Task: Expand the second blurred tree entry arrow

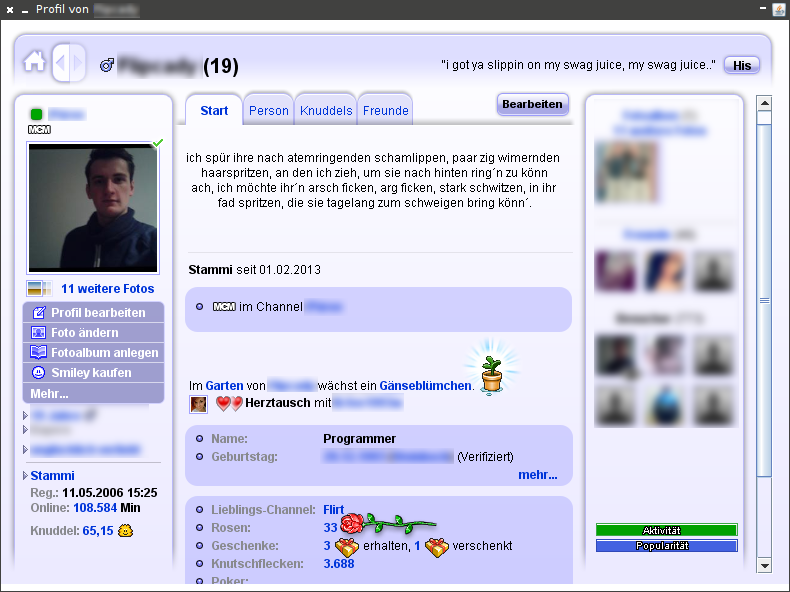Action: 25,430
